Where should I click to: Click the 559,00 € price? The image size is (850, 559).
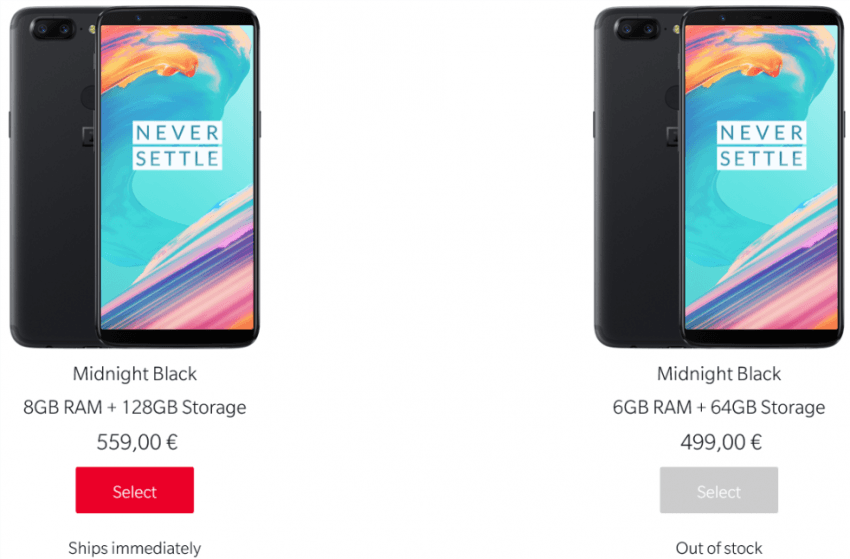(x=137, y=442)
